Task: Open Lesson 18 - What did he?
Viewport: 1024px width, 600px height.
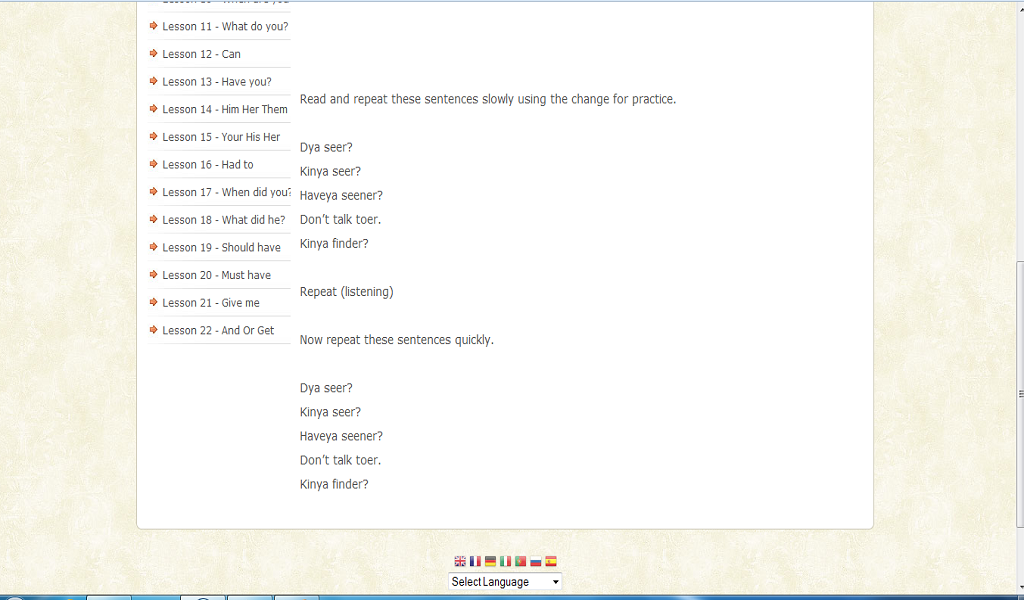Action: click(223, 220)
